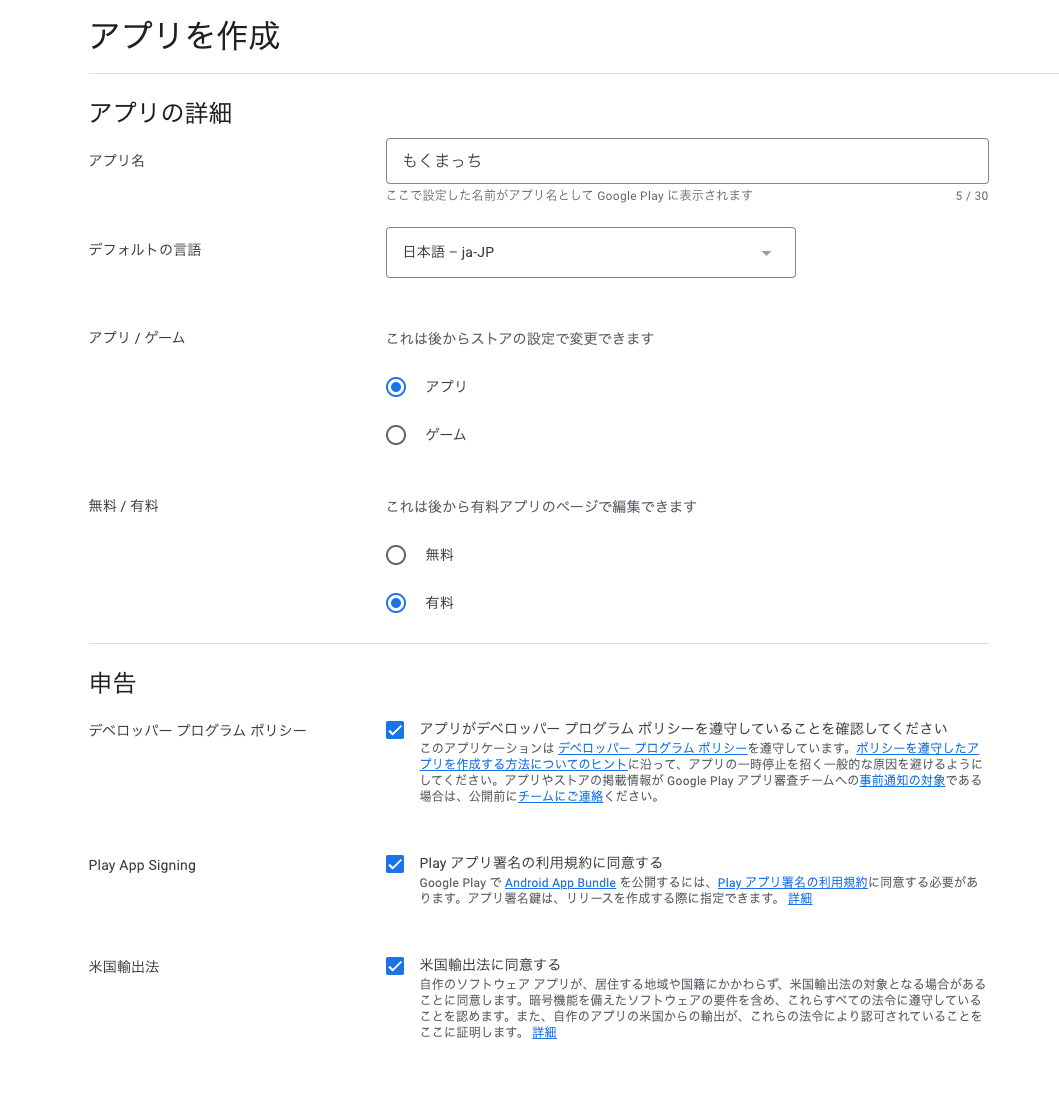Screen dimensions: 1059x1094
Task: Click 詳細 link under Play App Signing
Action: [800, 899]
